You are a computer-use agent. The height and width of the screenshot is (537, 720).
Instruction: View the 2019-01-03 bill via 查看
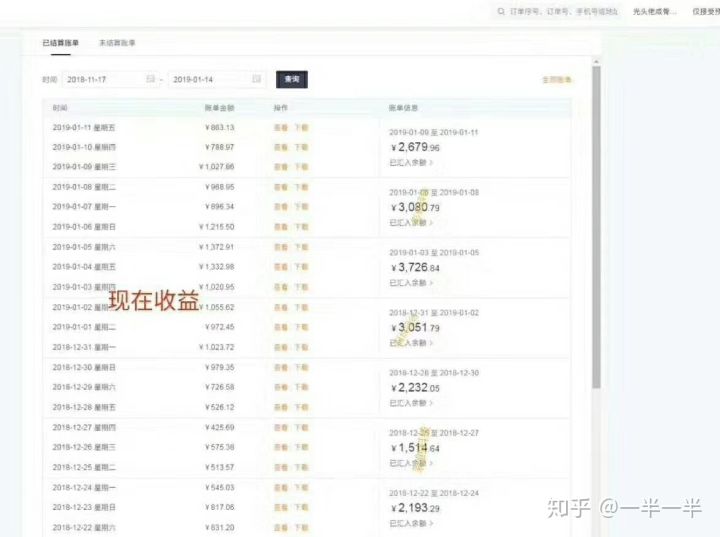pyautogui.click(x=281, y=287)
